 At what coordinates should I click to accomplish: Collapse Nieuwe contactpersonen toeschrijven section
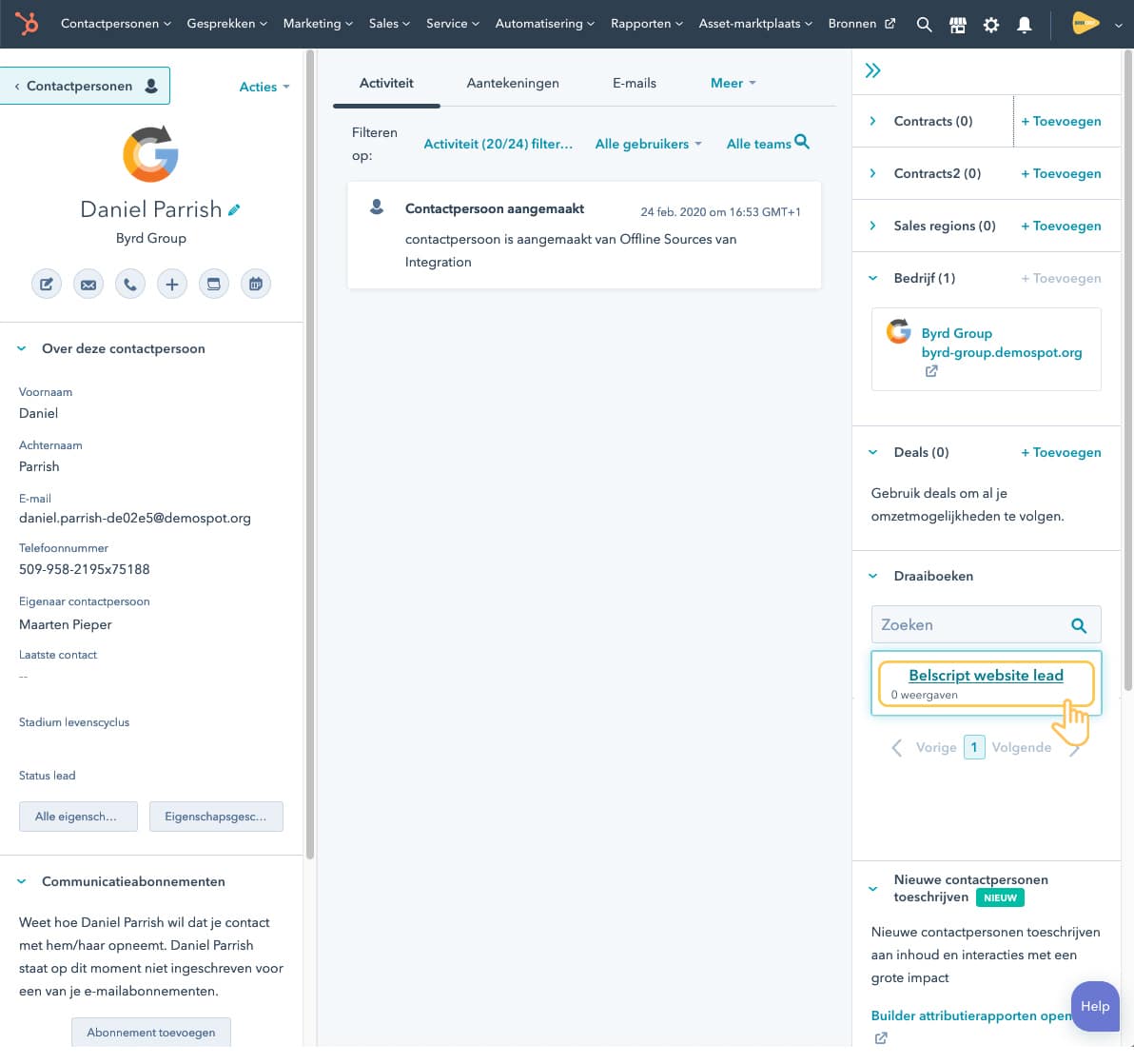(x=873, y=889)
